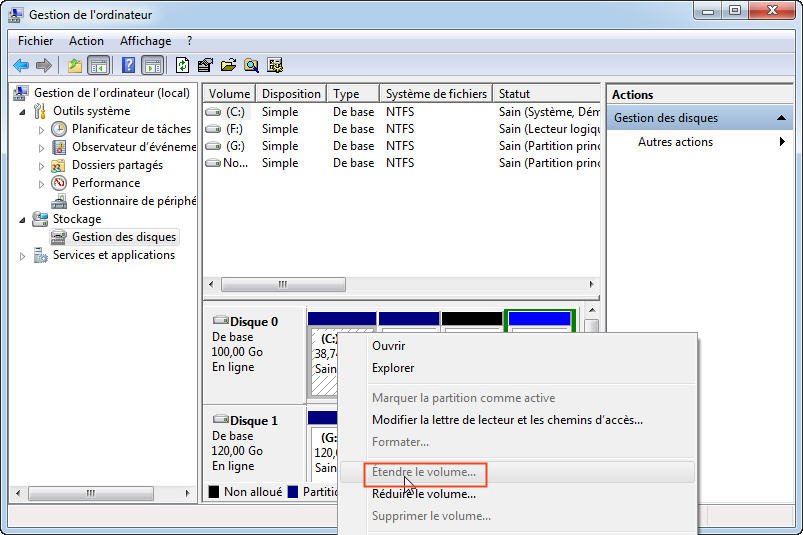Click the Disque 0 label
The image size is (803, 535).
(253, 322)
